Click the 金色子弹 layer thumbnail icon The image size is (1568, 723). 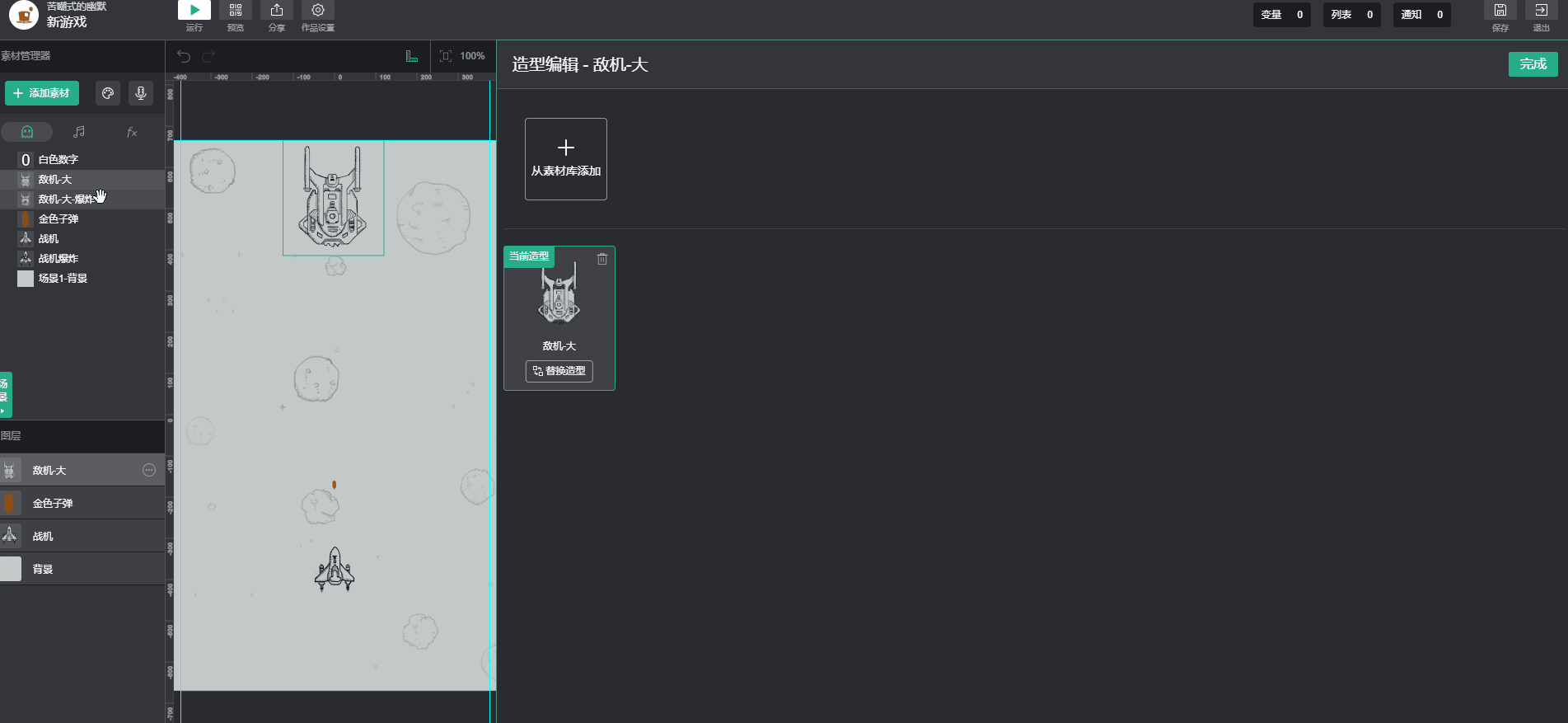[x=10, y=503]
